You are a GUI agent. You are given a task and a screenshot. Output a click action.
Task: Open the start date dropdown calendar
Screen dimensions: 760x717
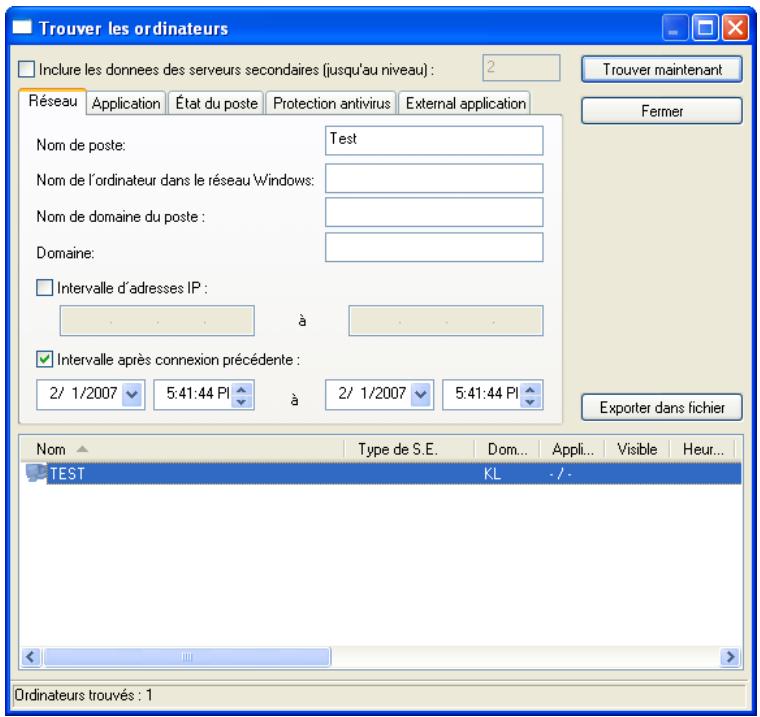(132, 394)
